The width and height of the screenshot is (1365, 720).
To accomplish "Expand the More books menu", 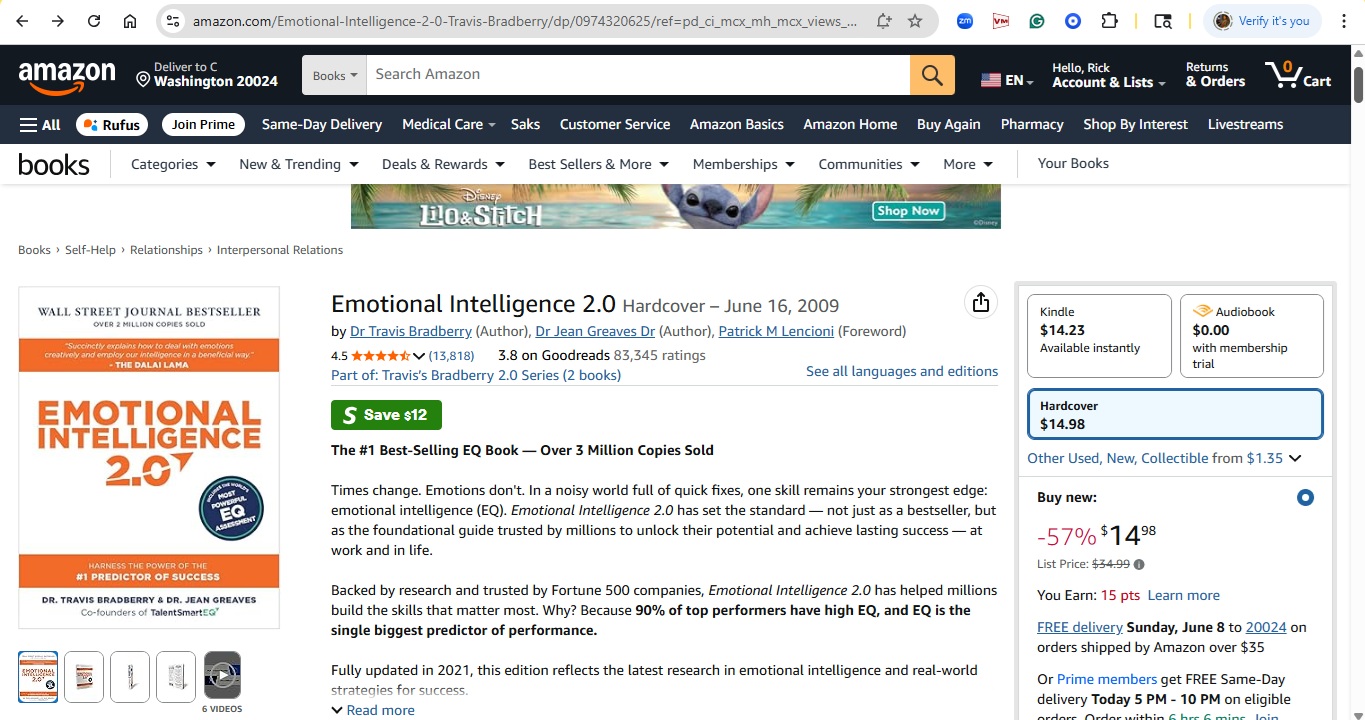I will (968, 164).
